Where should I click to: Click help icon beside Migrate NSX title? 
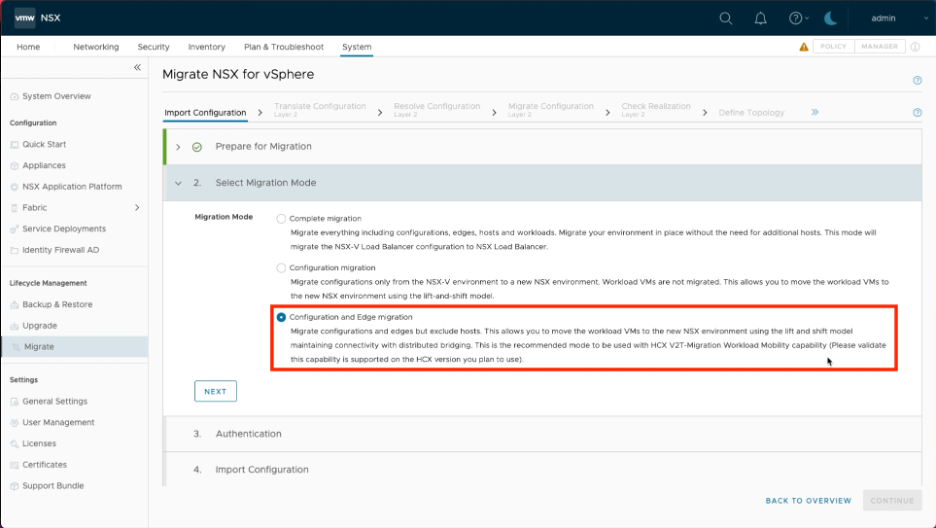point(917,80)
